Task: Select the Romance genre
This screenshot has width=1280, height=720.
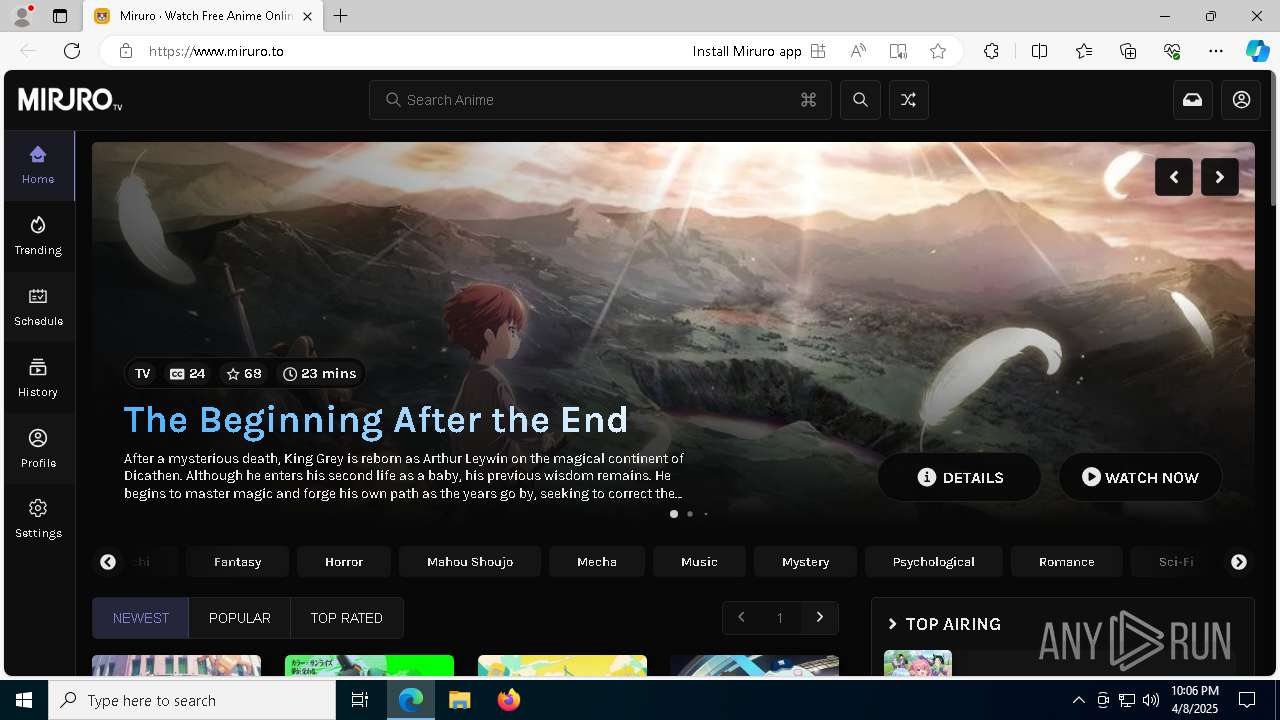Action: point(1067,562)
